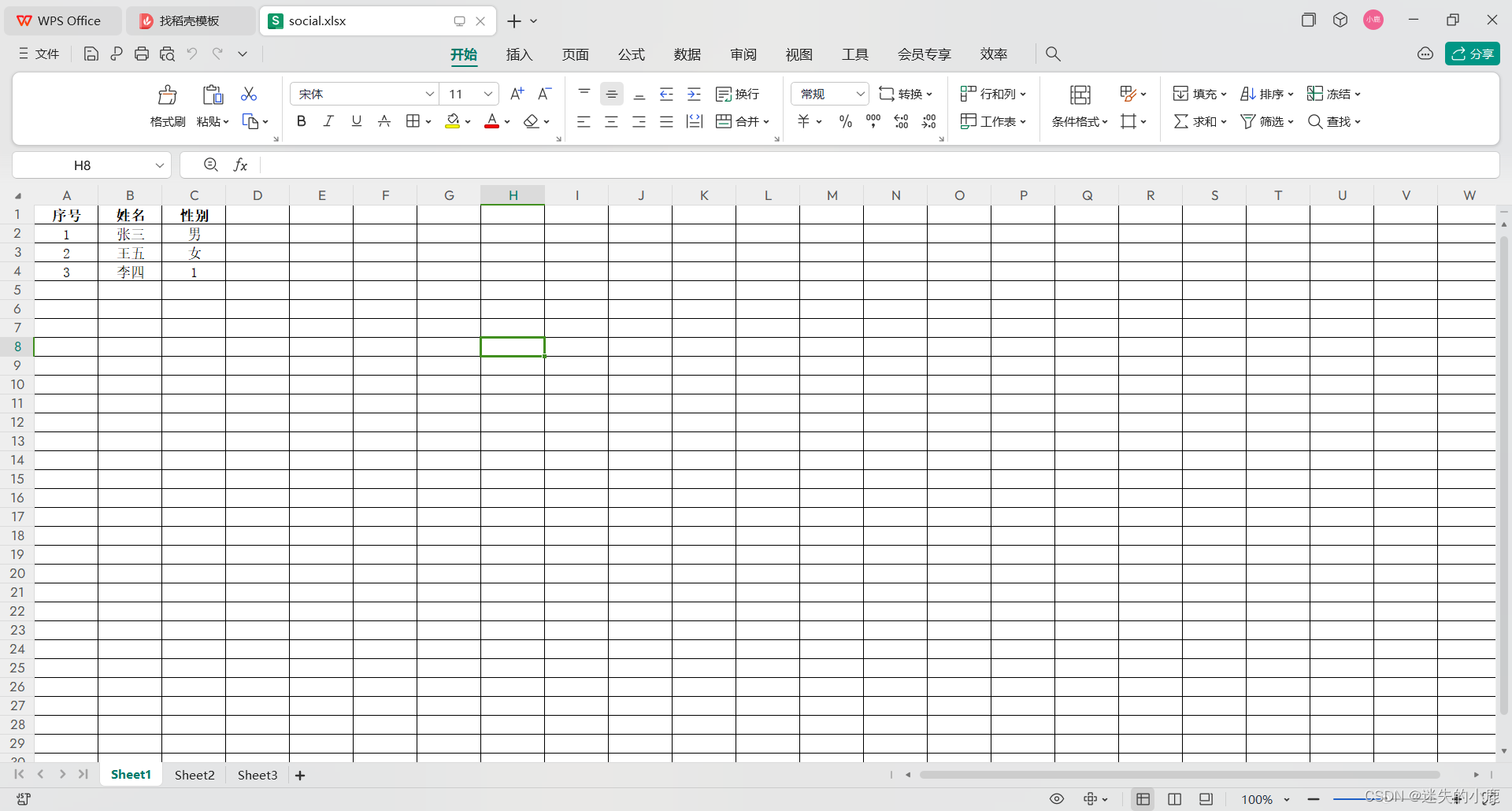The height and width of the screenshot is (811, 1512).
Task: Apply the red font color swatch
Action: point(492,121)
